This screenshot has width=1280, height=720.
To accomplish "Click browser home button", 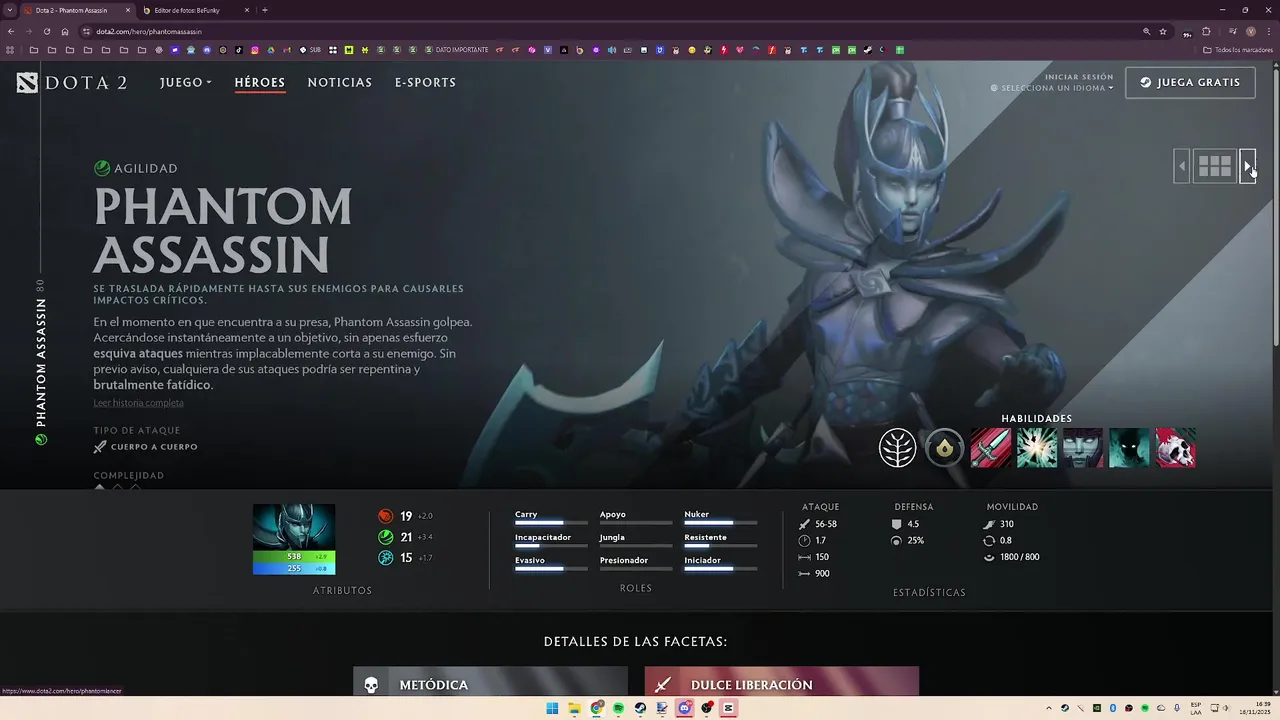I will [65, 31].
